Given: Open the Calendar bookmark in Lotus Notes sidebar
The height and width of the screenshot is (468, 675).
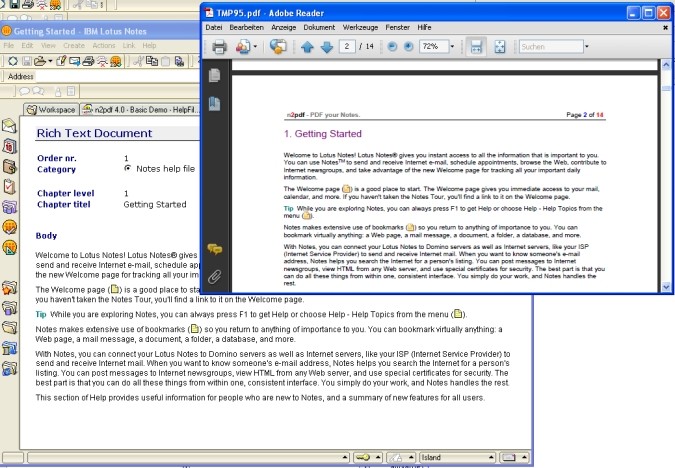Looking at the screenshot, I should [9, 146].
